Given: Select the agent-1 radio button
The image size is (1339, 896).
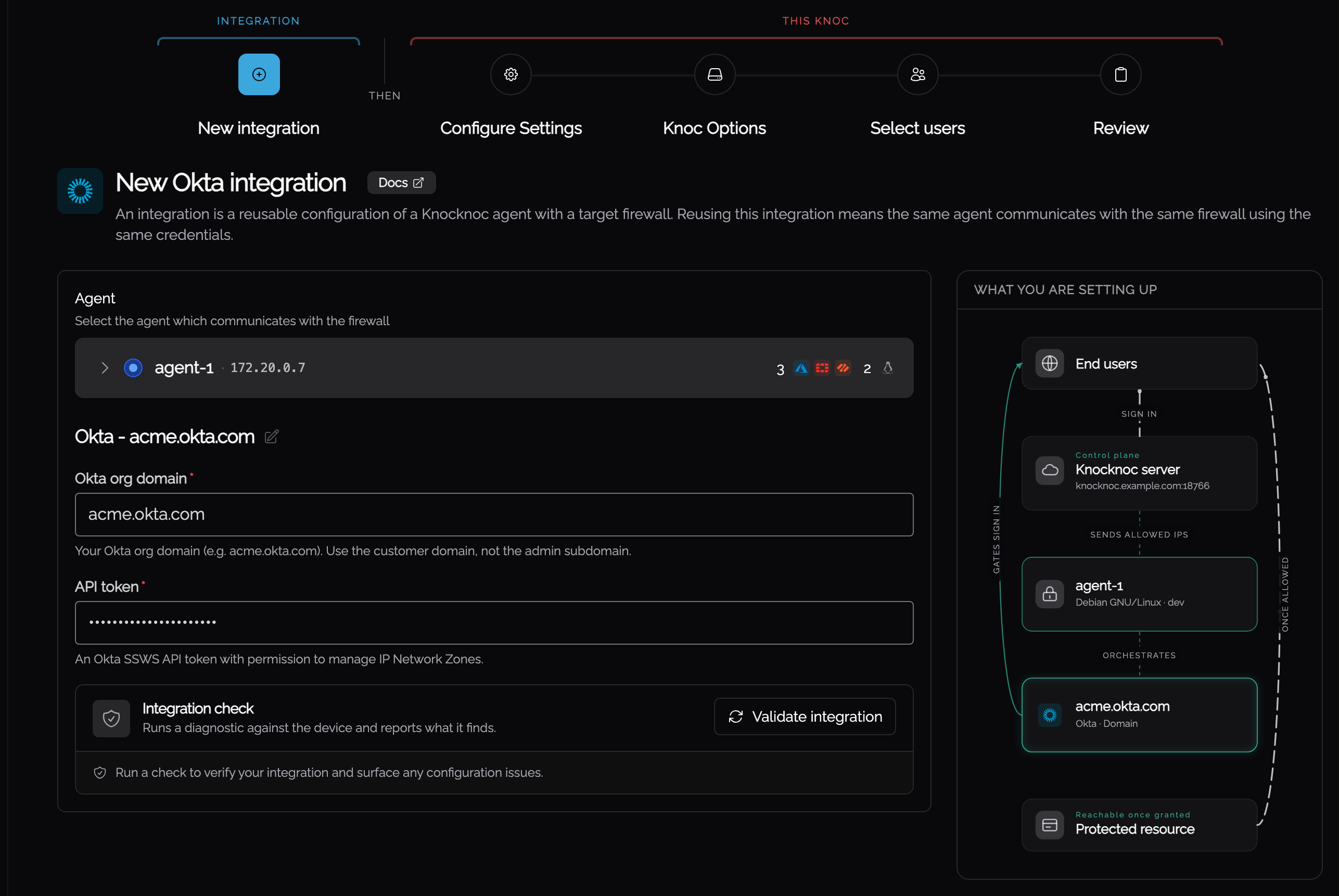Looking at the screenshot, I should click(133, 368).
